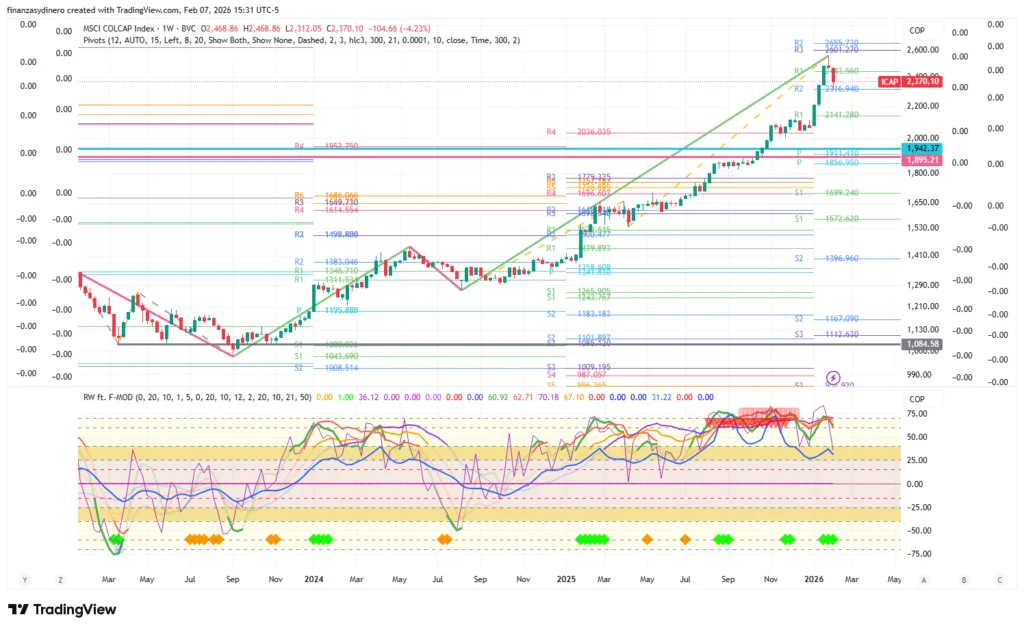Click the 2026 label on time axis
This screenshot has width=1024, height=630.
click(815, 579)
